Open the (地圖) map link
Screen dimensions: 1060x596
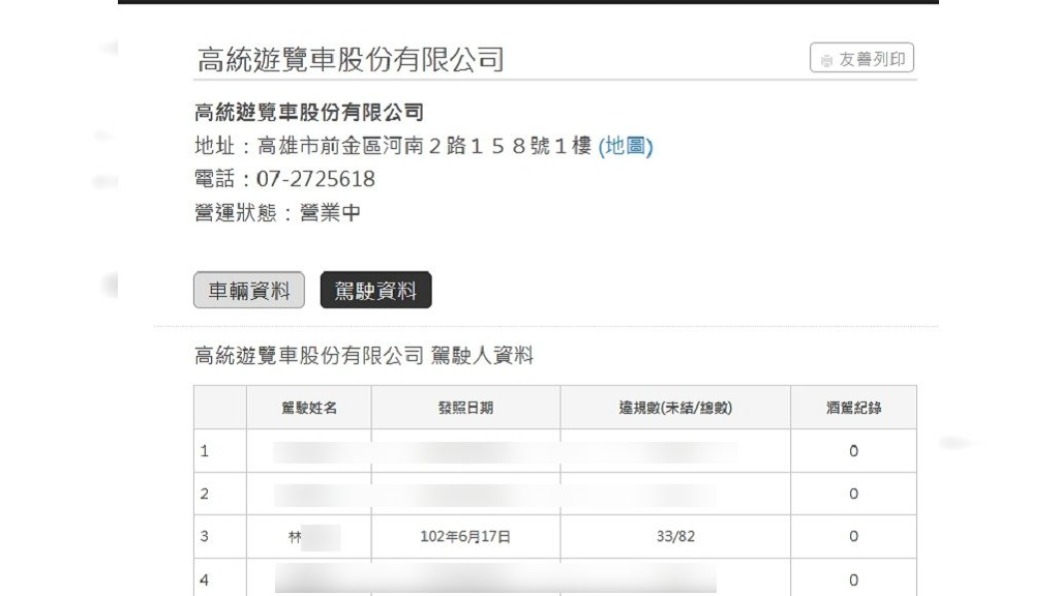tap(625, 146)
